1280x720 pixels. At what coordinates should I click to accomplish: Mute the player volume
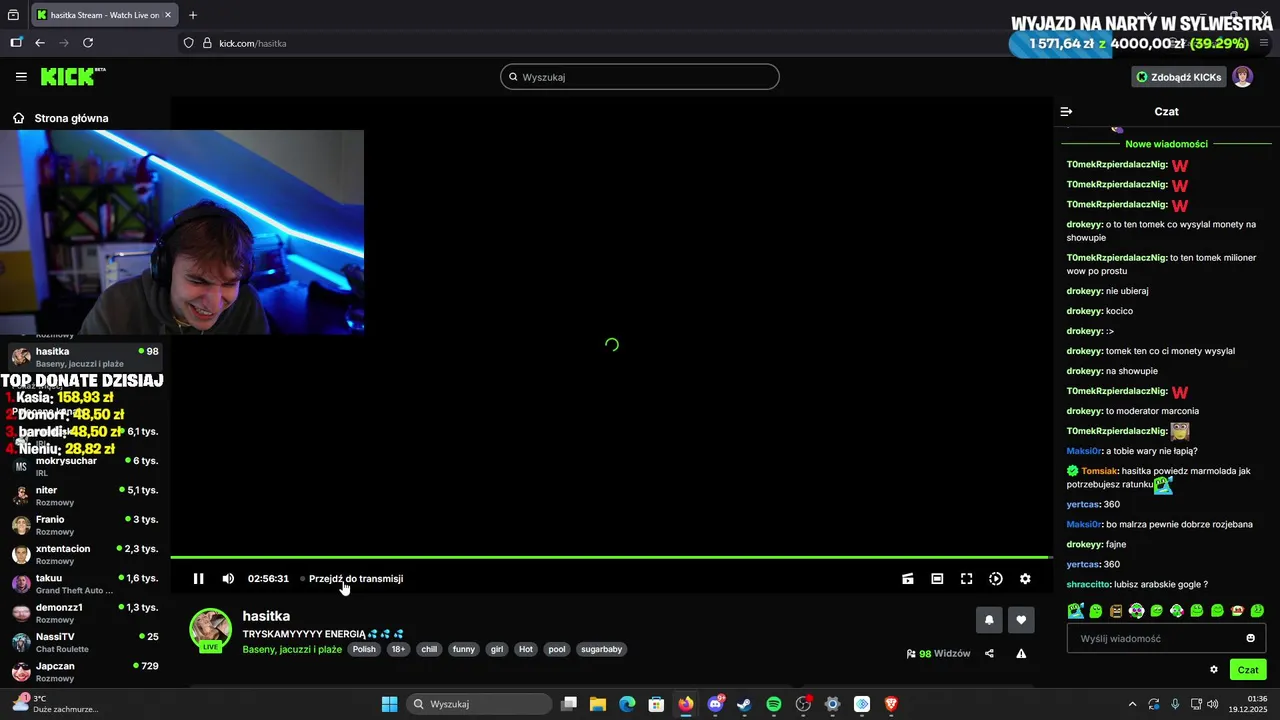(x=228, y=578)
